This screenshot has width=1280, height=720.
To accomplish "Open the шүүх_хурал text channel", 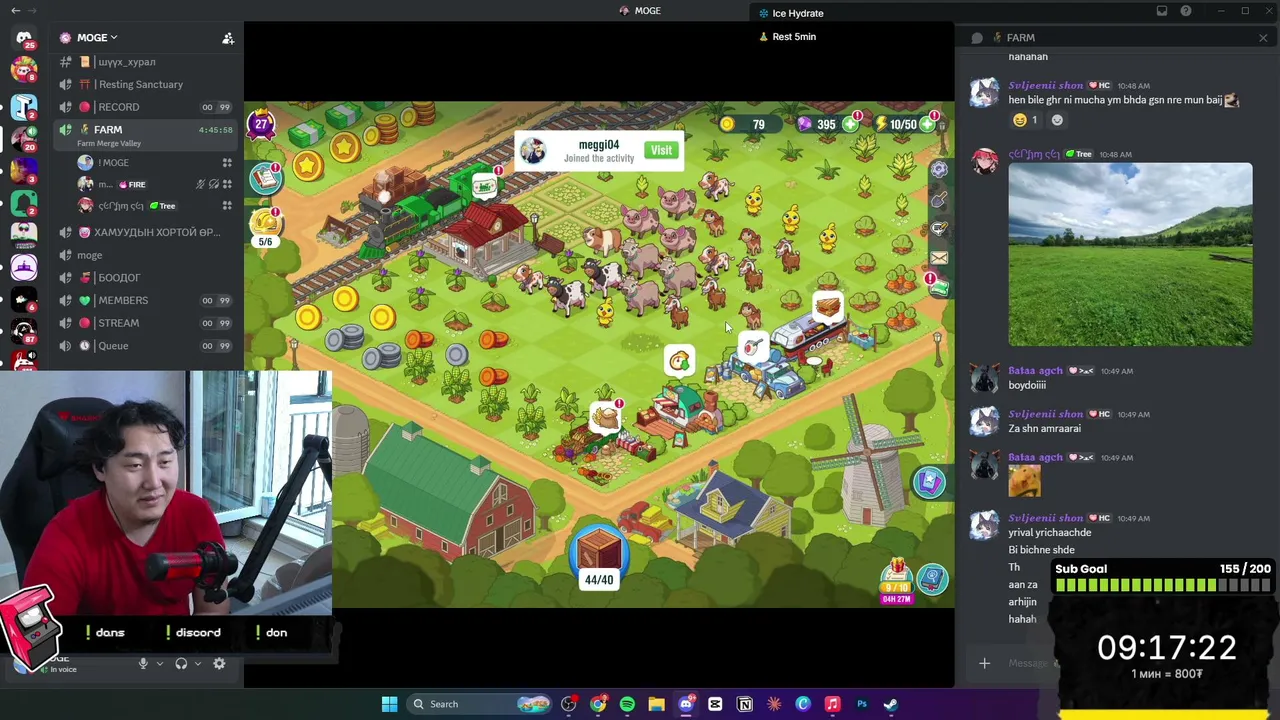I will click(148, 62).
